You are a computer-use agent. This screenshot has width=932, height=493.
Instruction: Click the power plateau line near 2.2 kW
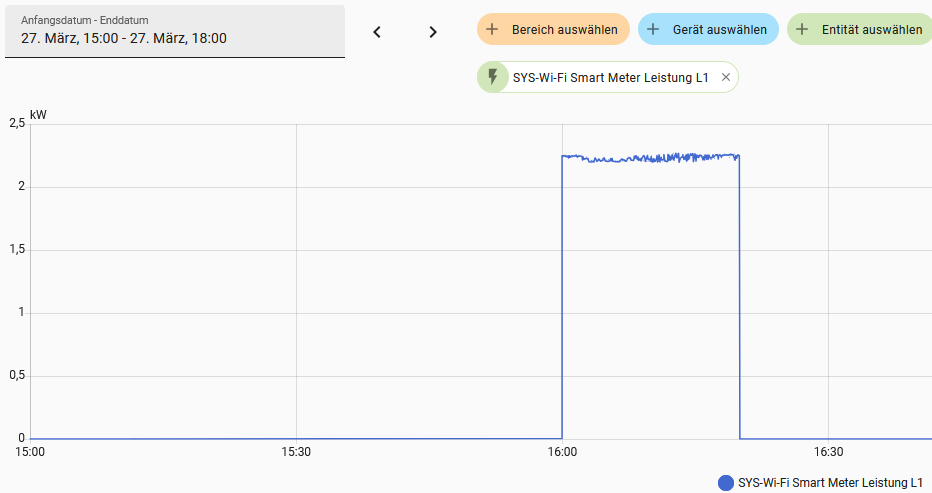[x=650, y=158]
